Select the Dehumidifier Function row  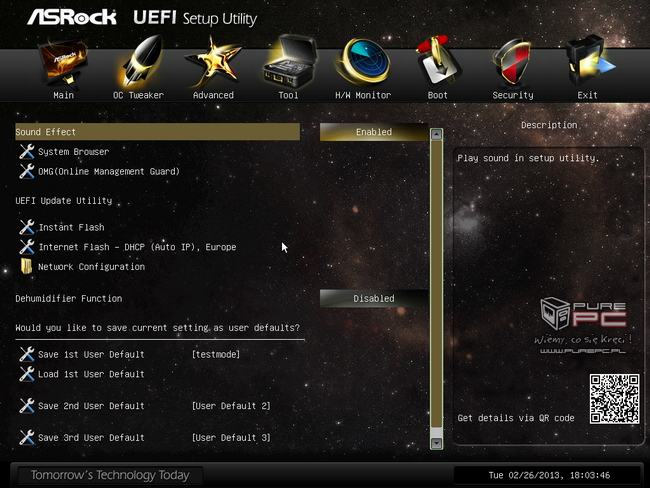click(69, 299)
